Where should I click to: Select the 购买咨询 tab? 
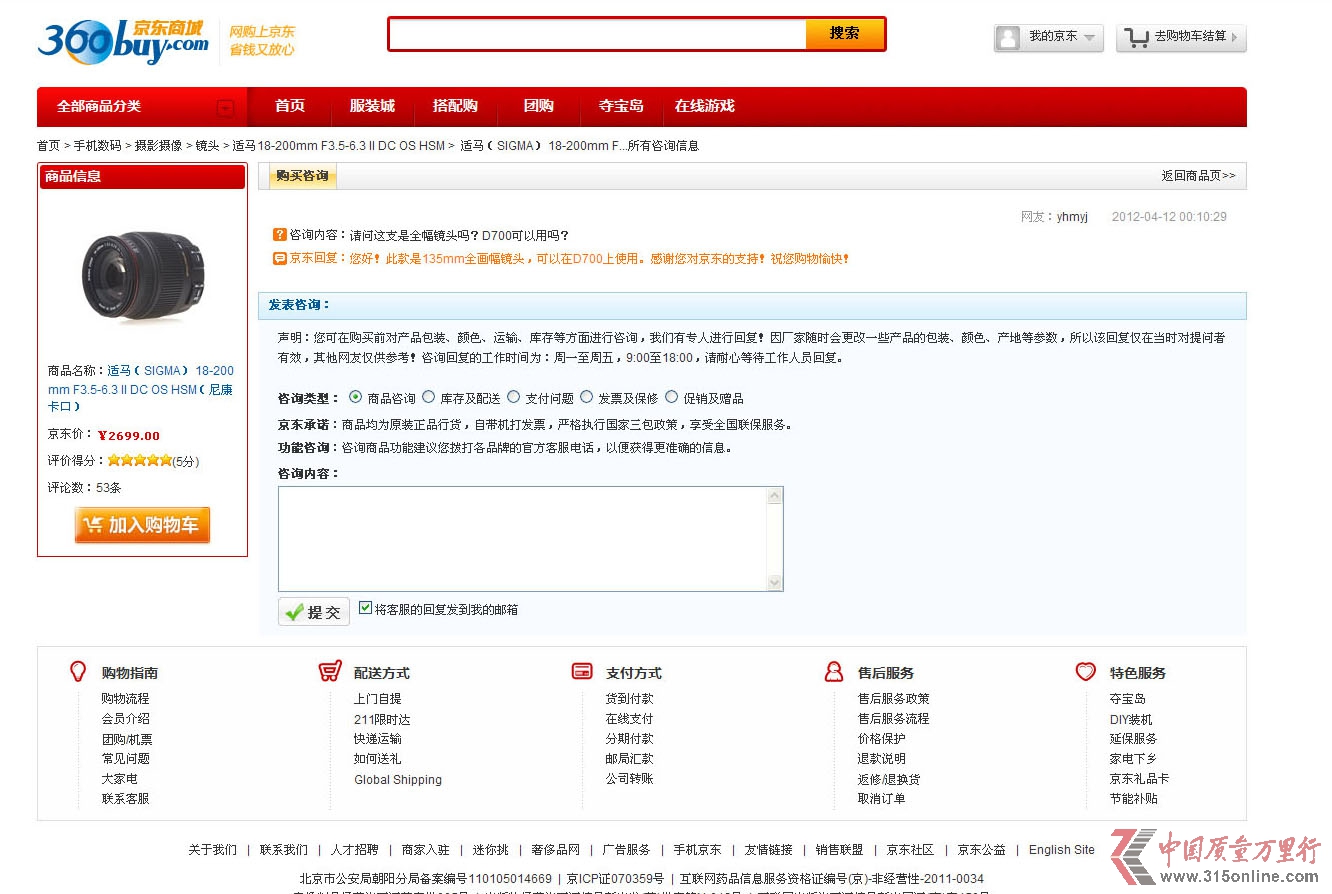tap(301, 176)
